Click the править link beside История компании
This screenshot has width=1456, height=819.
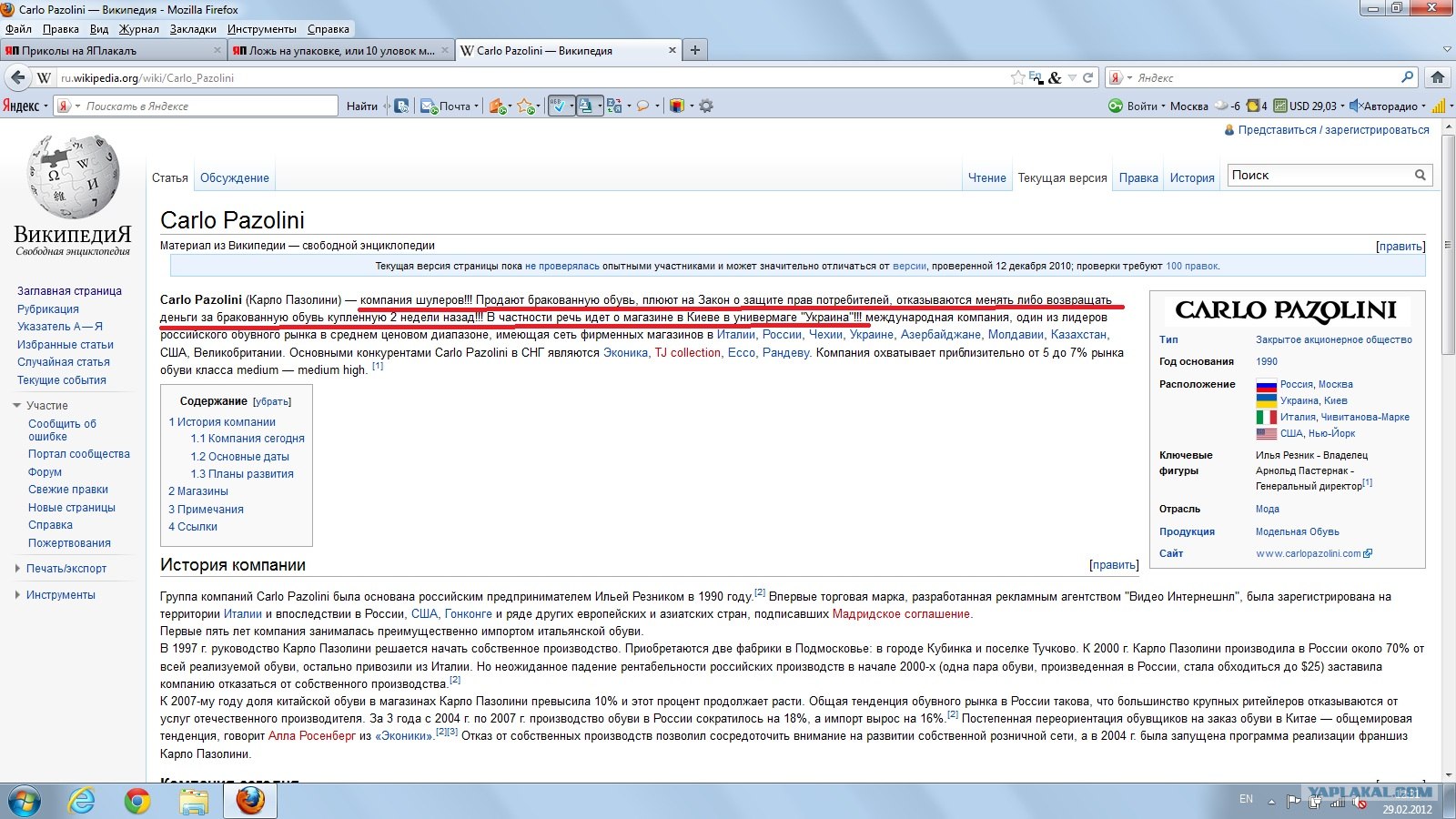1114,565
